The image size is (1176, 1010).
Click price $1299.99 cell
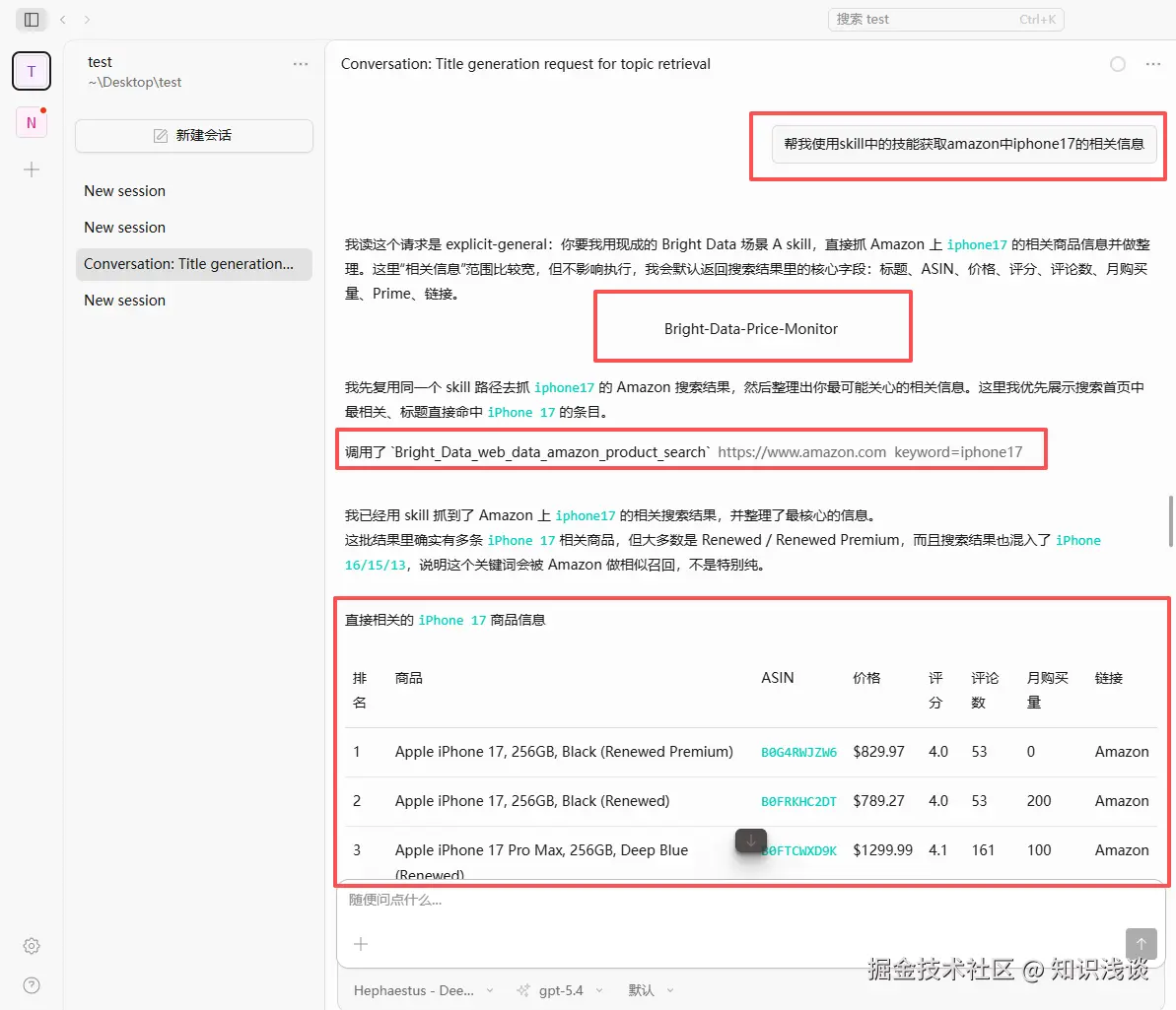coord(883,850)
